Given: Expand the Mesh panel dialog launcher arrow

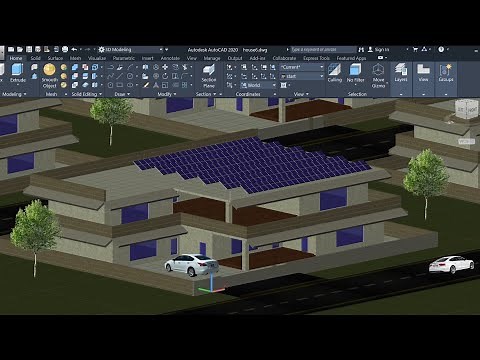Looking at the screenshot, I should pos(66,94).
